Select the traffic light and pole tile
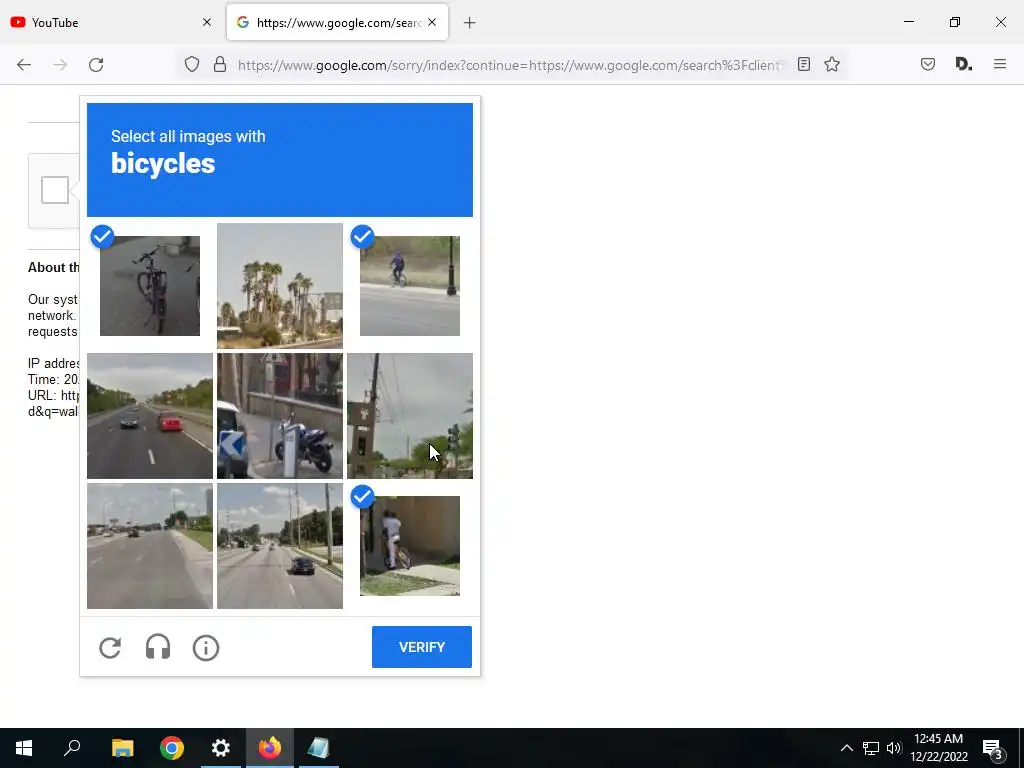The height and width of the screenshot is (768, 1024). 409,416
